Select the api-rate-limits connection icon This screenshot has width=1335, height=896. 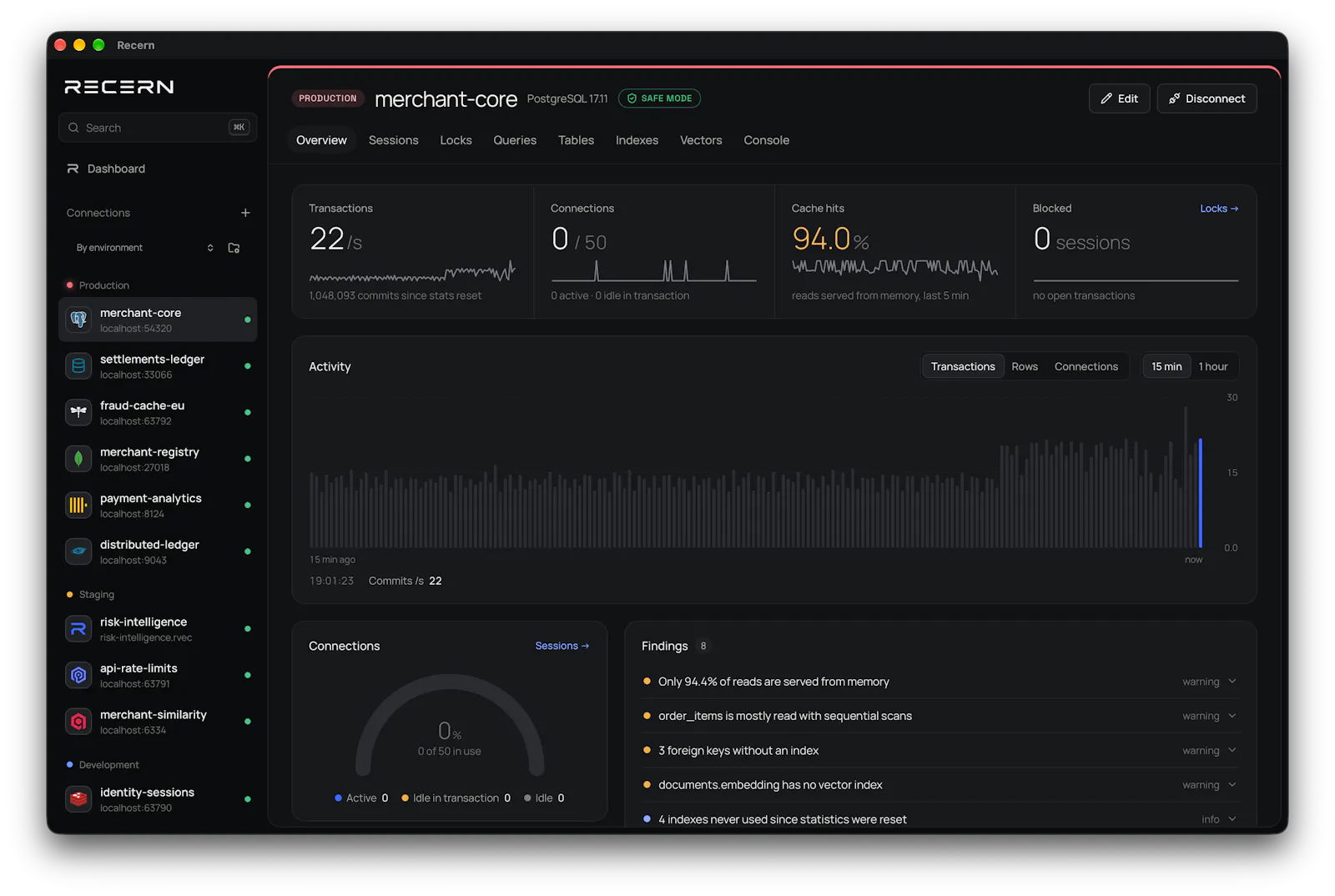(78, 675)
